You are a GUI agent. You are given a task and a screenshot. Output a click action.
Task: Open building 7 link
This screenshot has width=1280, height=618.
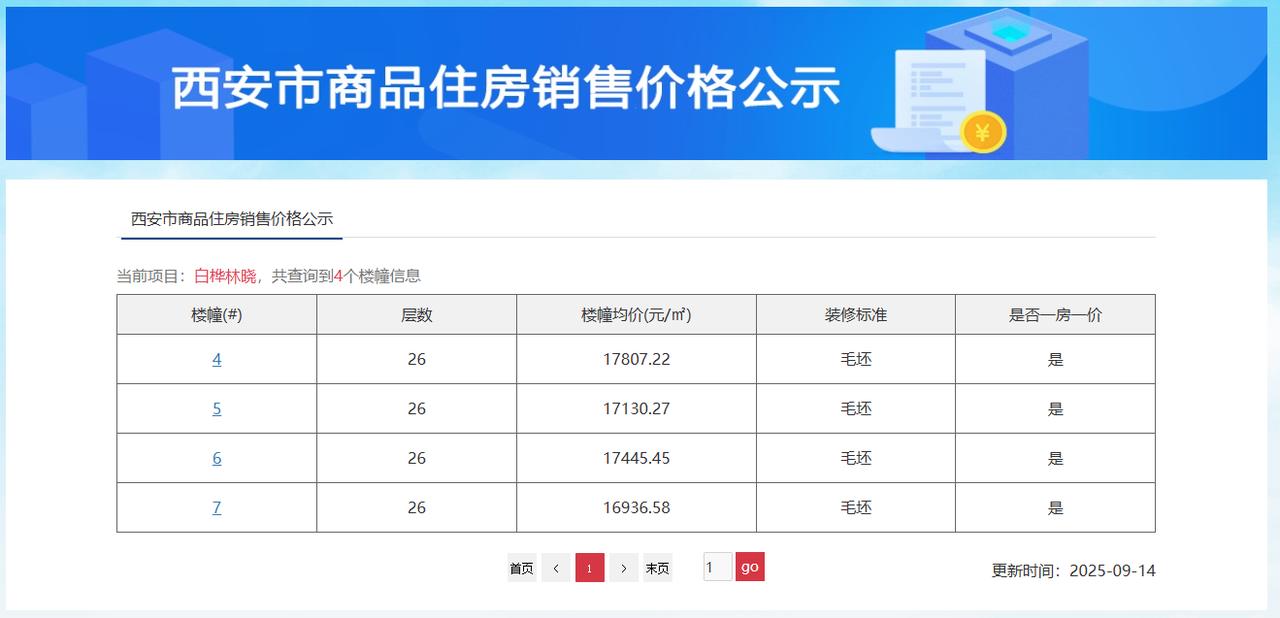click(217, 508)
